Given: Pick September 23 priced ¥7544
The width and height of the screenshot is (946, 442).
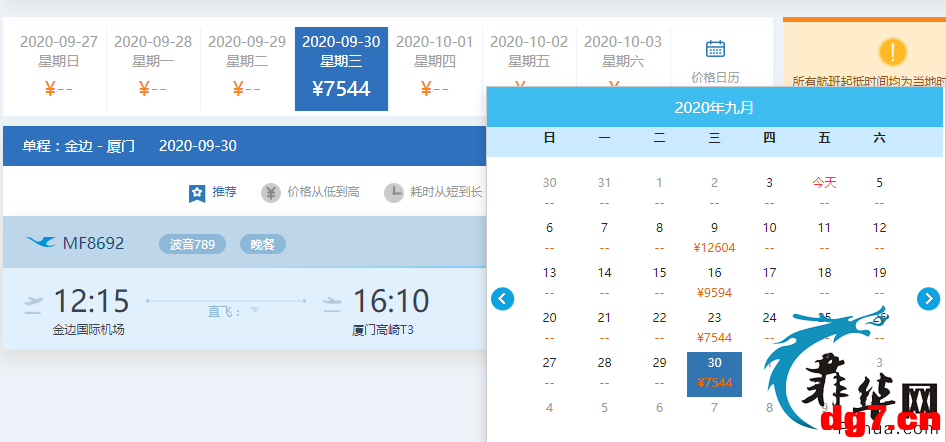Looking at the screenshot, I should (x=714, y=327).
